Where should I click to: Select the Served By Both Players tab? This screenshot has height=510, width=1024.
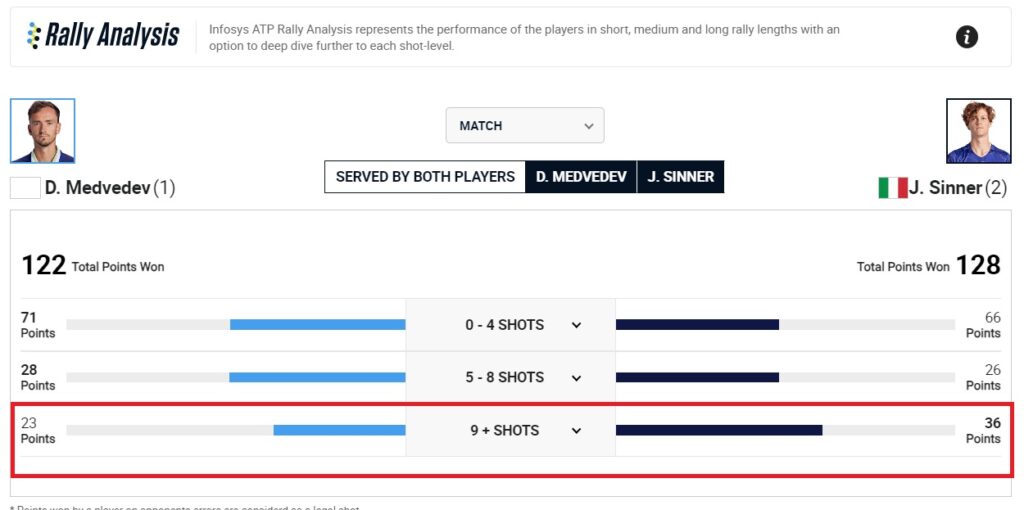[425, 177]
